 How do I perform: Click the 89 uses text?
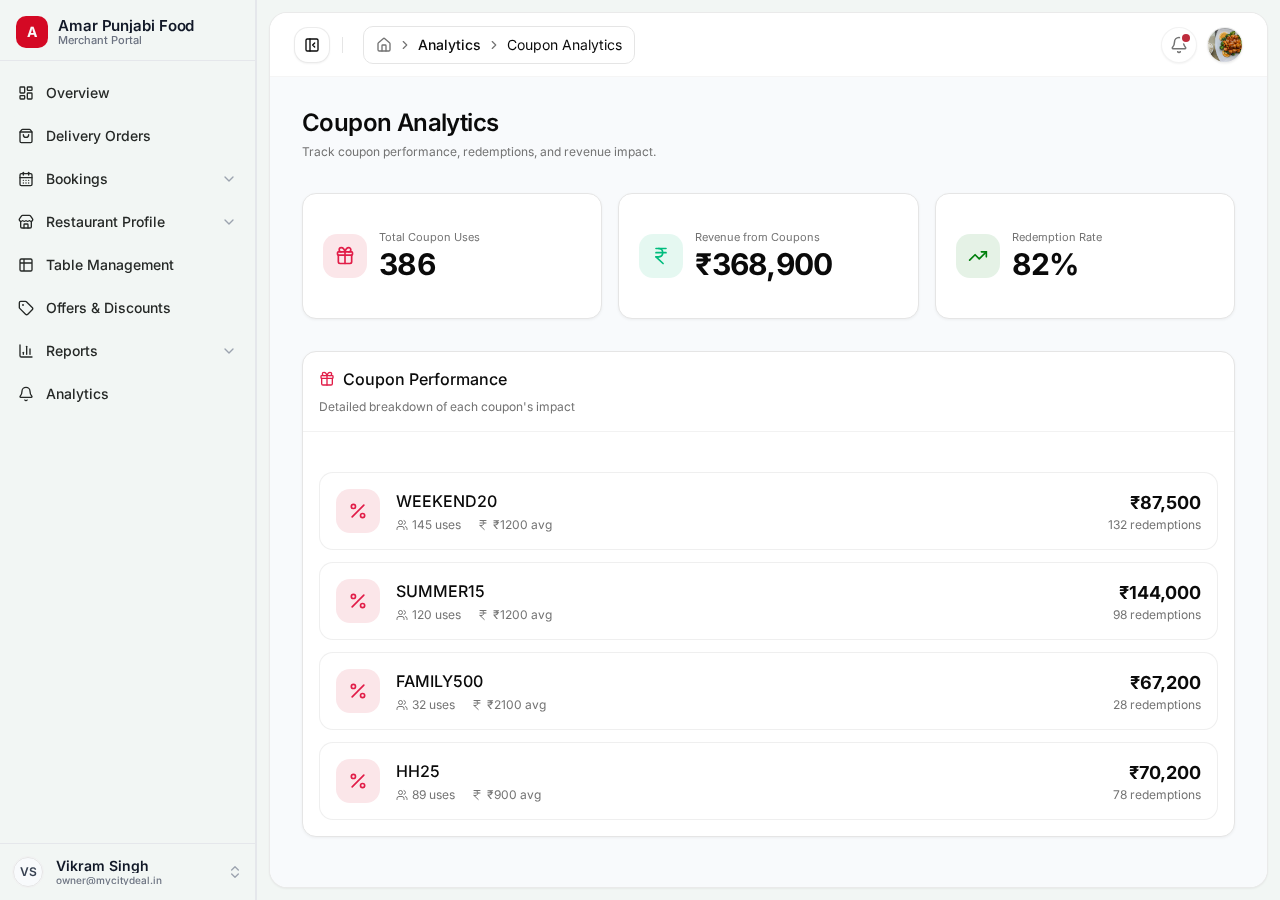[x=433, y=795]
